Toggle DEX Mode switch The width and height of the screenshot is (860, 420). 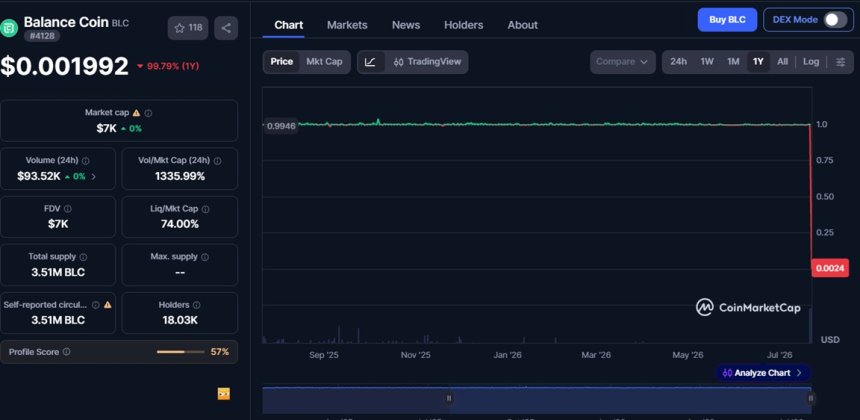pyautogui.click(x=834, y=20)
